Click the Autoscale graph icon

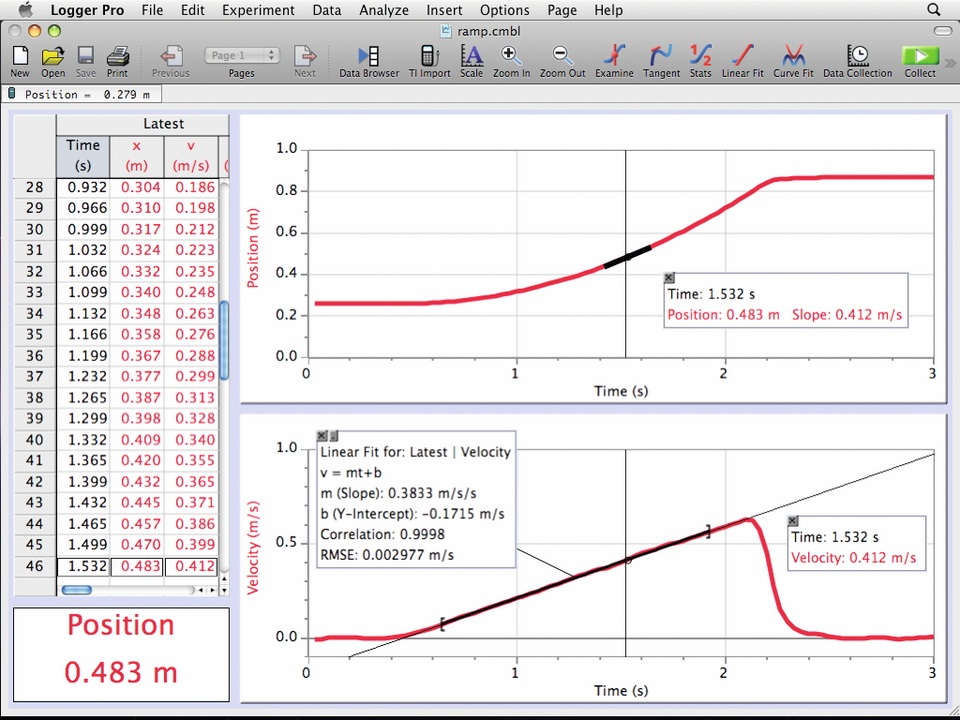[471, 56]
